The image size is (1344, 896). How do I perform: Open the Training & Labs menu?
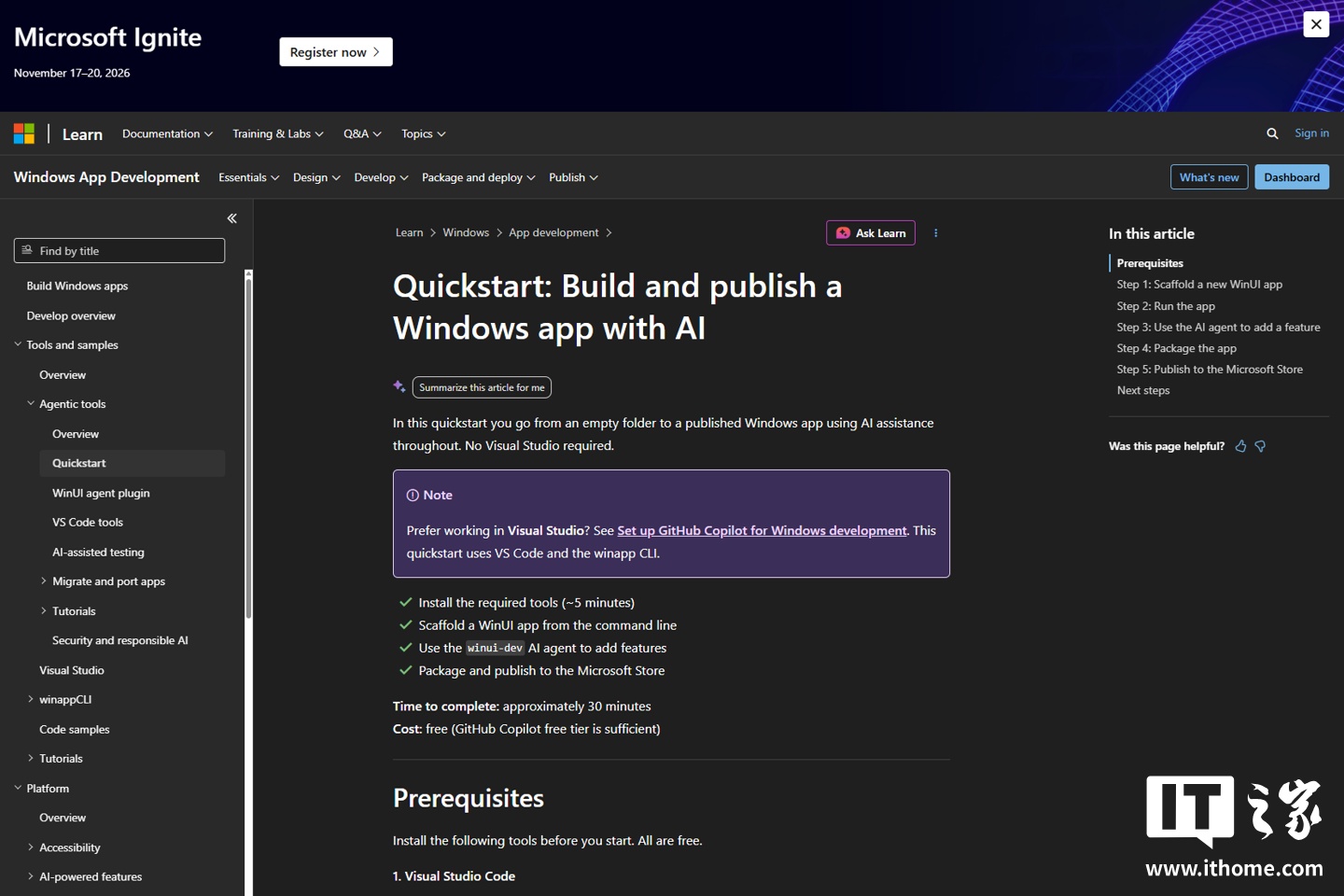278,133
